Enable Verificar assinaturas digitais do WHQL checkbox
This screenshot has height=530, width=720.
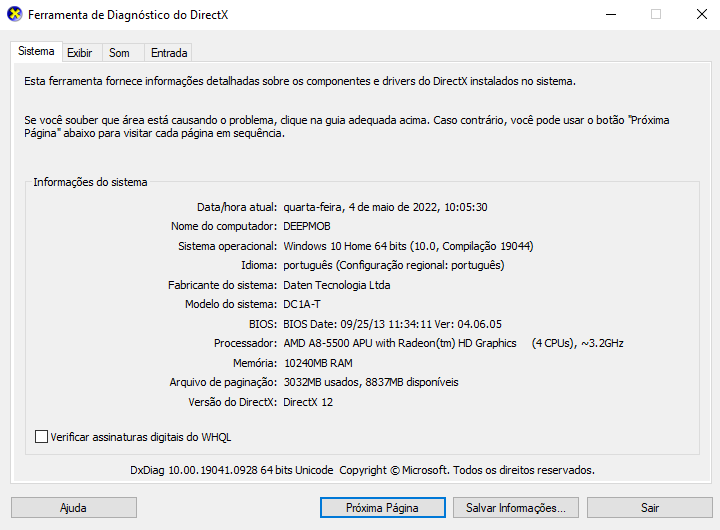click(x=41, y=436)
